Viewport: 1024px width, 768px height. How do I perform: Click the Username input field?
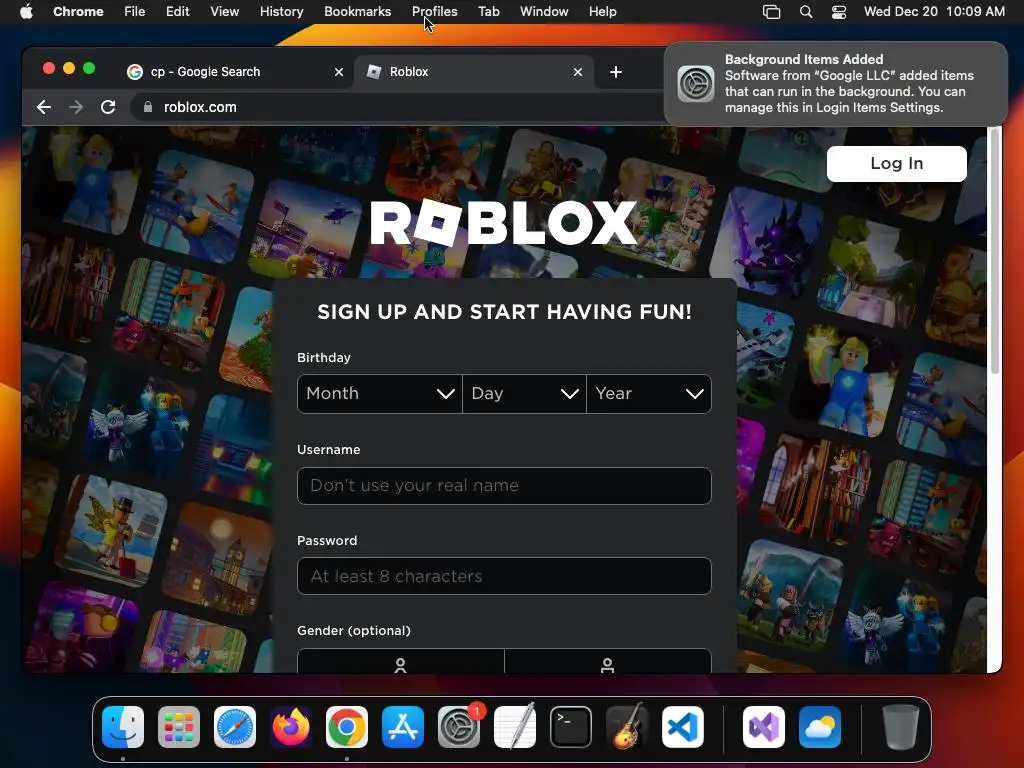click(504, 485)
